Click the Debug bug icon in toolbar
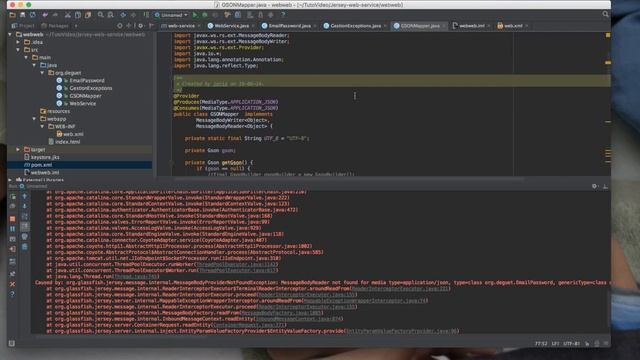The width and height of the screenshot is (640, 360). (x=205, y=15)
